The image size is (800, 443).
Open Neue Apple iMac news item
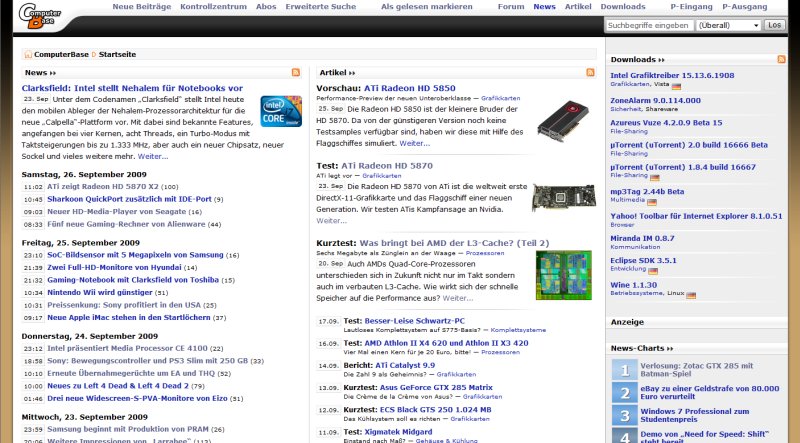coord(129,317)
